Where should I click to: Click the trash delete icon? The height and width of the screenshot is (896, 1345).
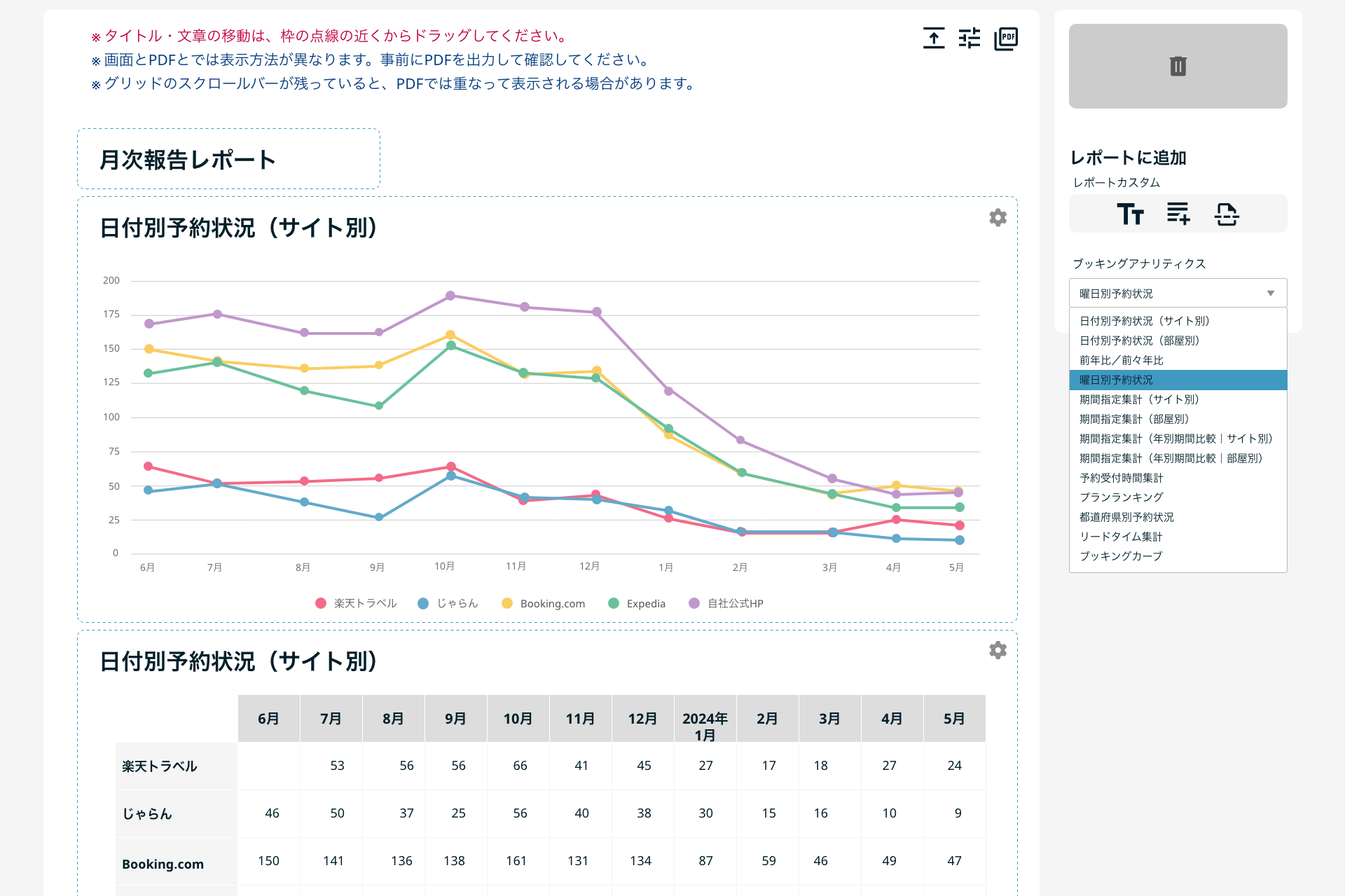coord(1178,67)
